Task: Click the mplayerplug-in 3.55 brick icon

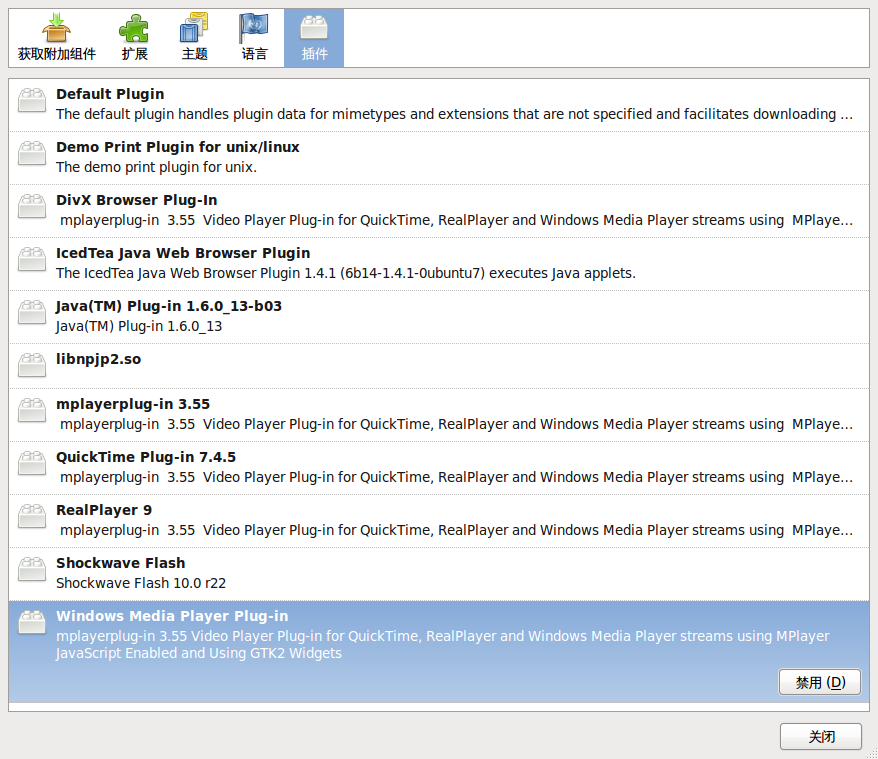Action: [x=32, y=410]
